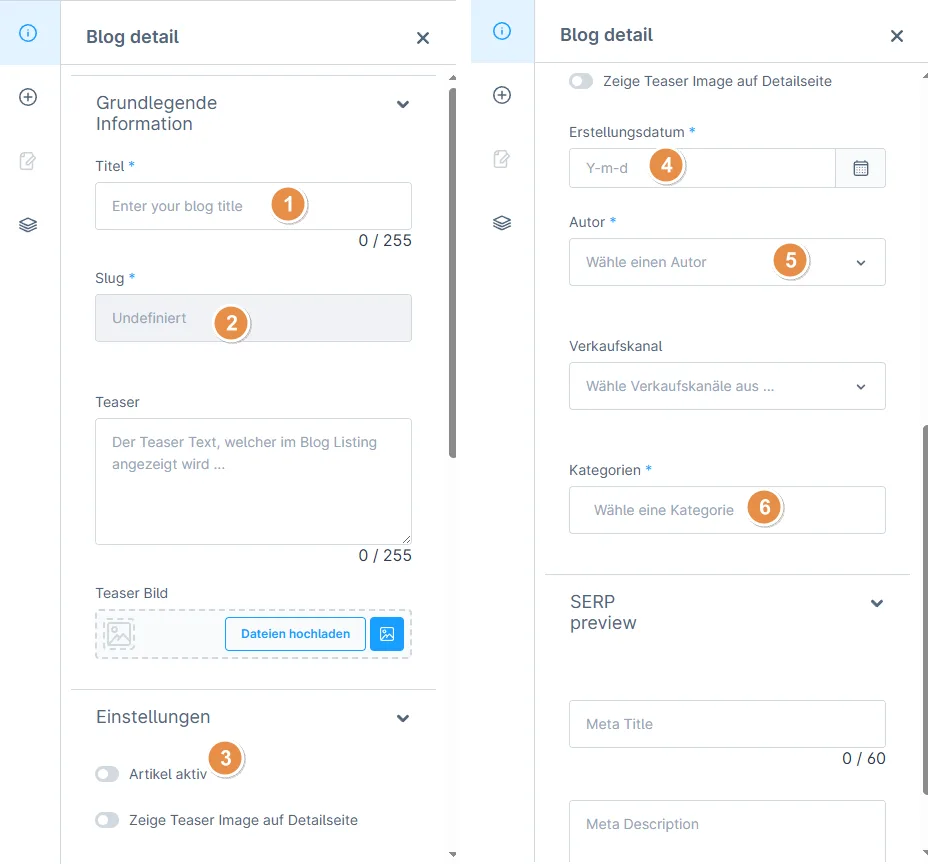The image size is (928, 864).
Task: Click the layers icon in right panel sidebar
Action: pos(501,223)
